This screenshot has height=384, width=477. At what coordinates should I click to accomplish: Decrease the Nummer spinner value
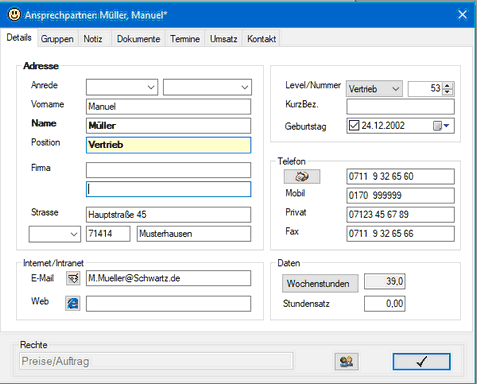click(x=447, y=92)
